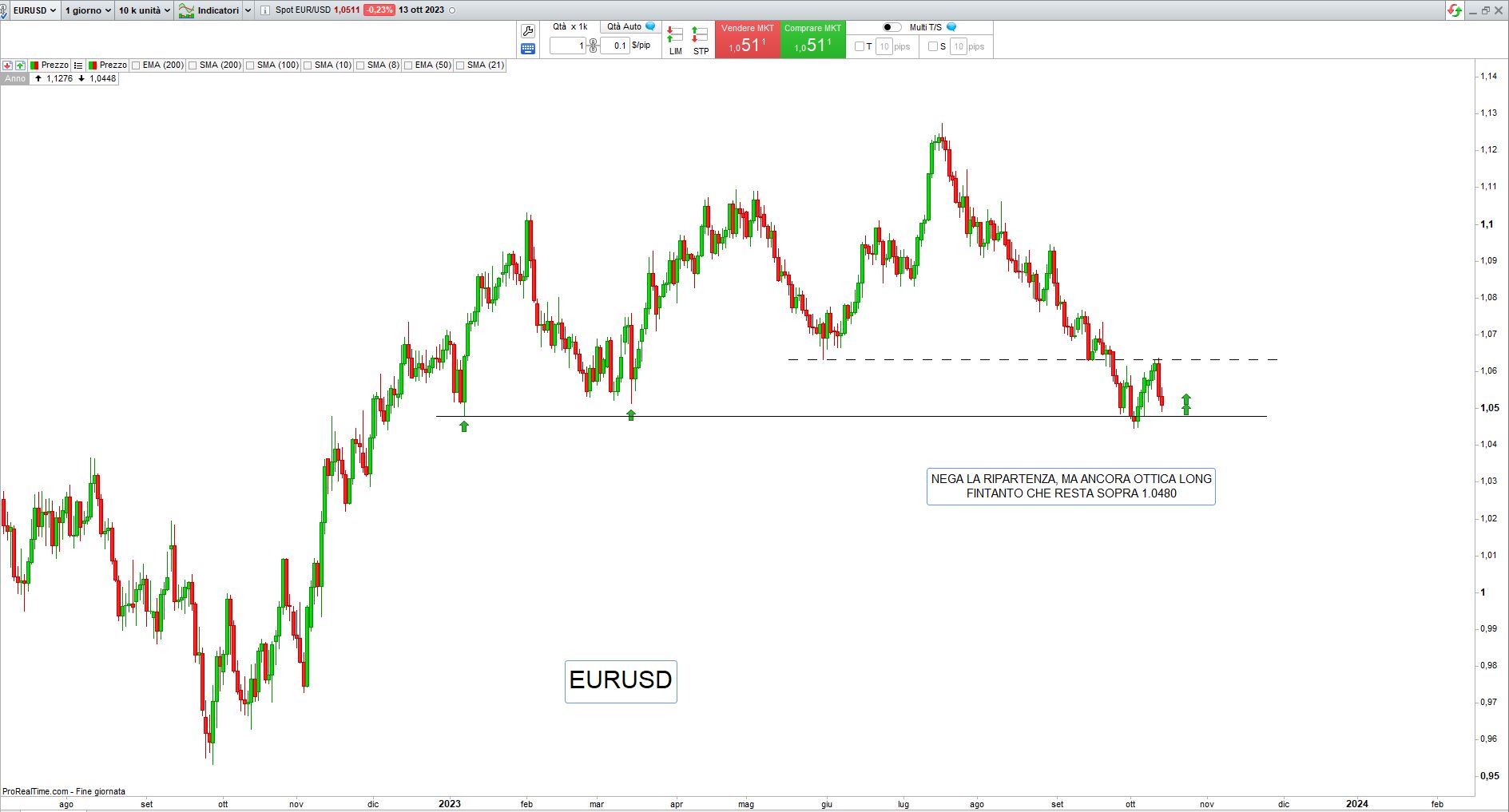The image size is (1509, 812).
Task: Open the instrument info icon
Action: point(265,10)
